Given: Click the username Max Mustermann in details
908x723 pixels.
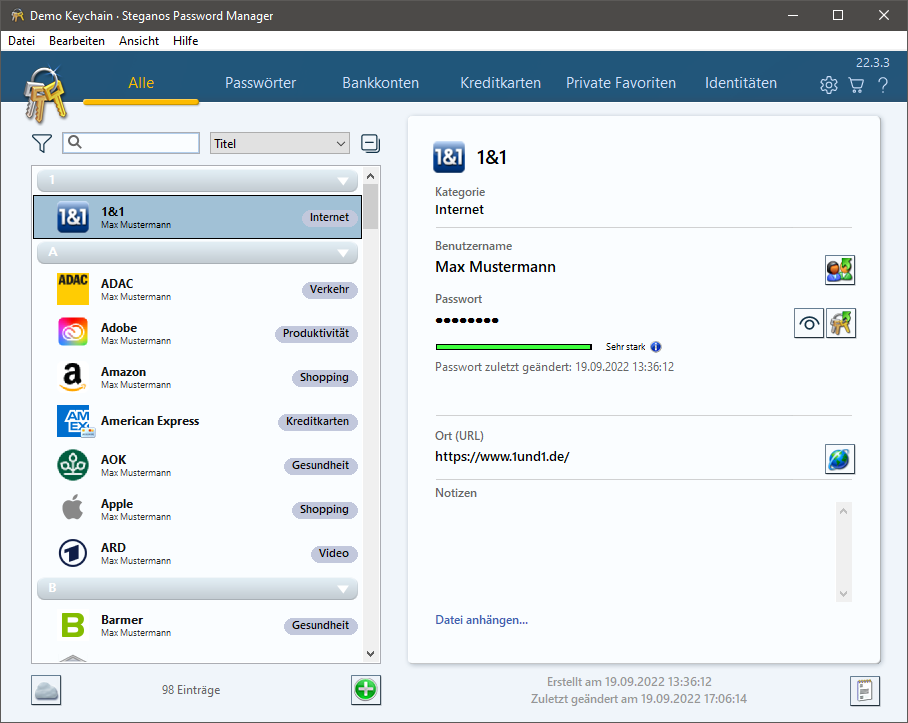Looking at the screenshot, I should point(495,267).
